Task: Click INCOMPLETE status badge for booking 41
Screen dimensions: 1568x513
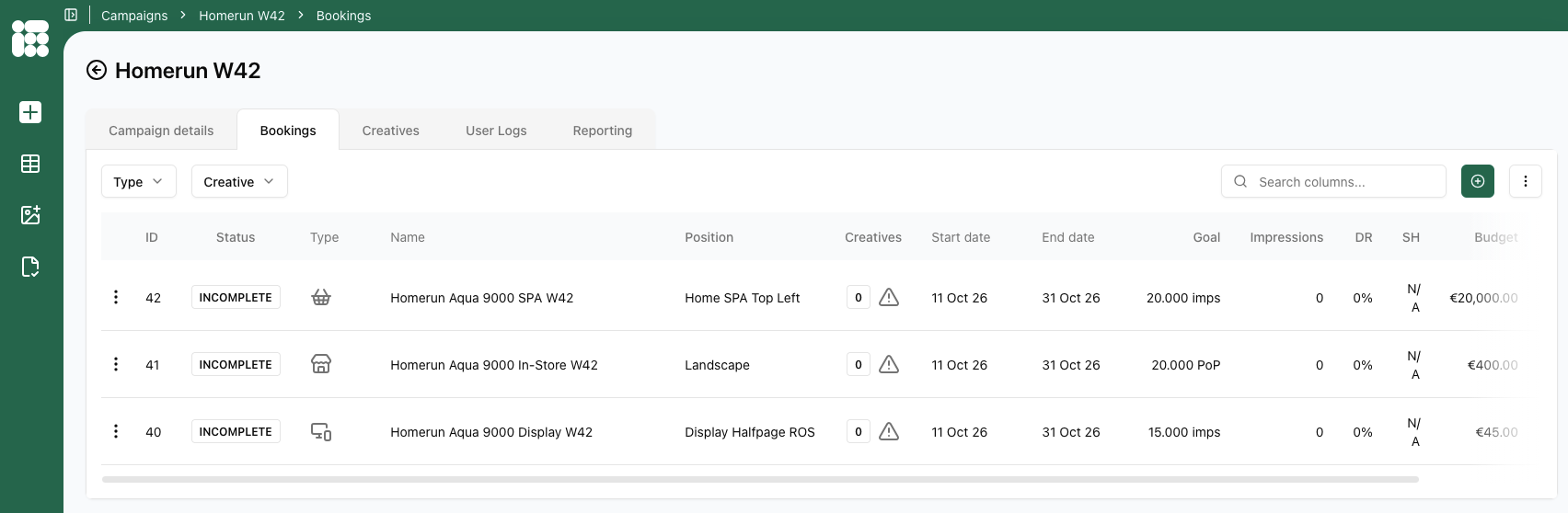Action: pos(236,364)
